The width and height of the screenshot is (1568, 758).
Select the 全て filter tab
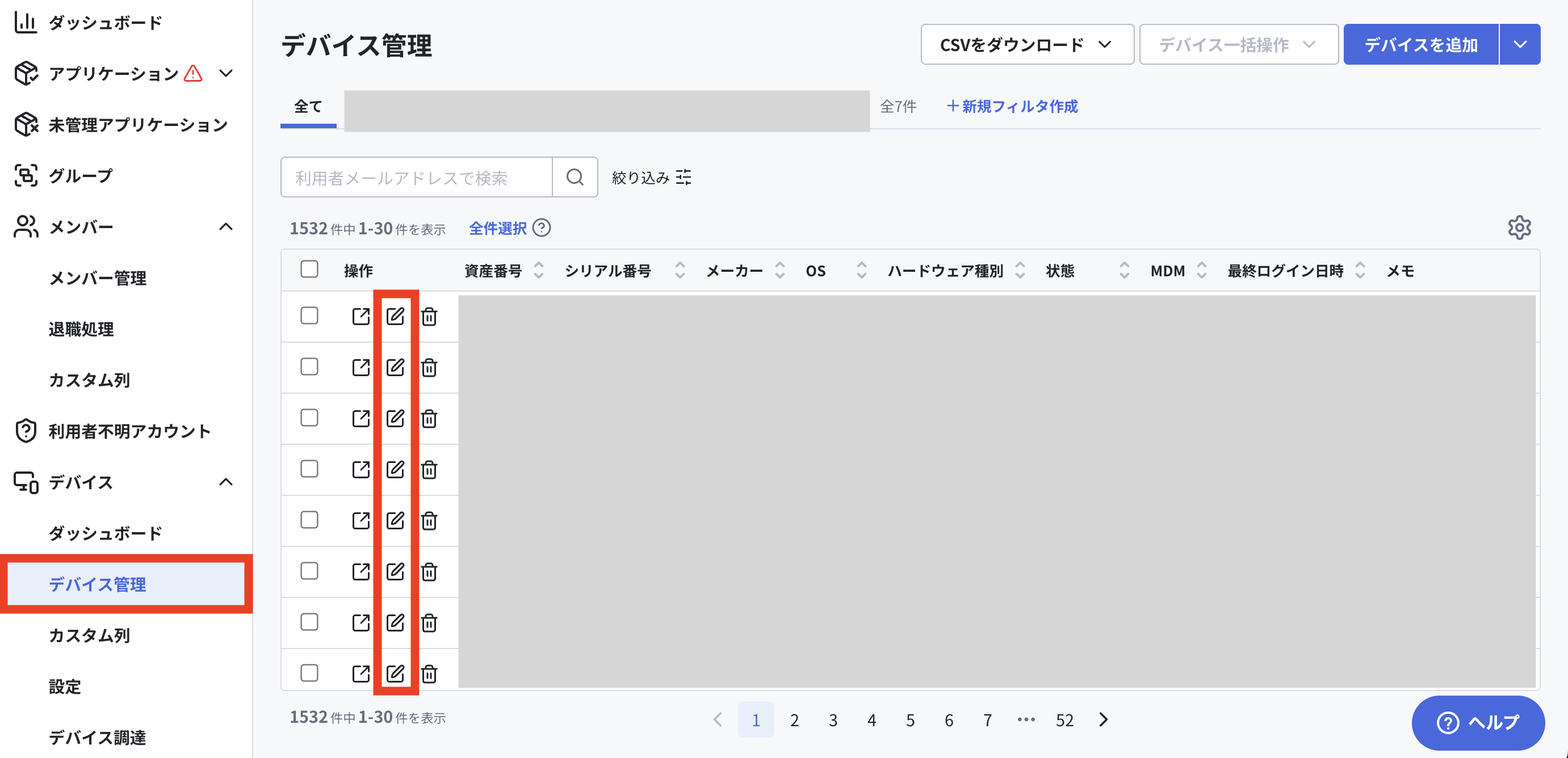(308, 107)
